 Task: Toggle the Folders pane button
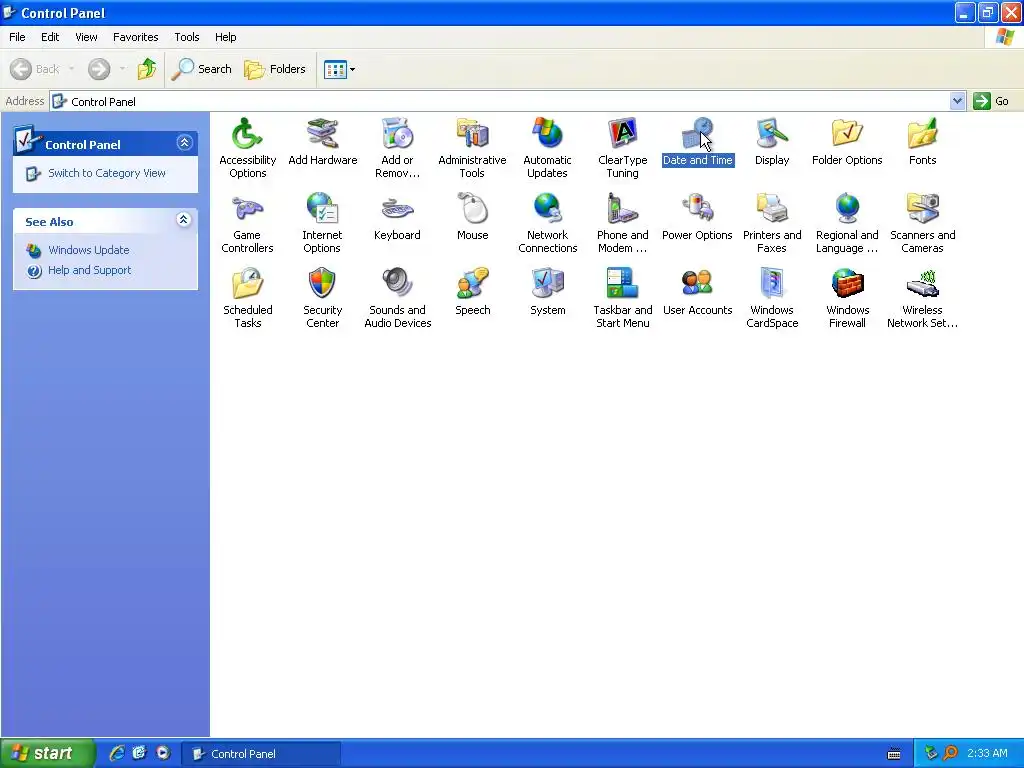click(x=275, y=69)
